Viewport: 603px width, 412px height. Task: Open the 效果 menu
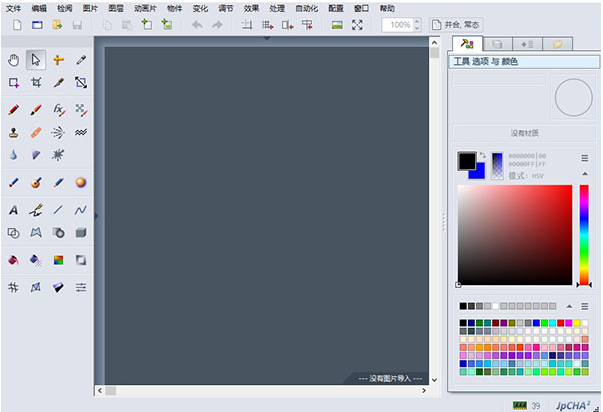click(x=251, y=7)
